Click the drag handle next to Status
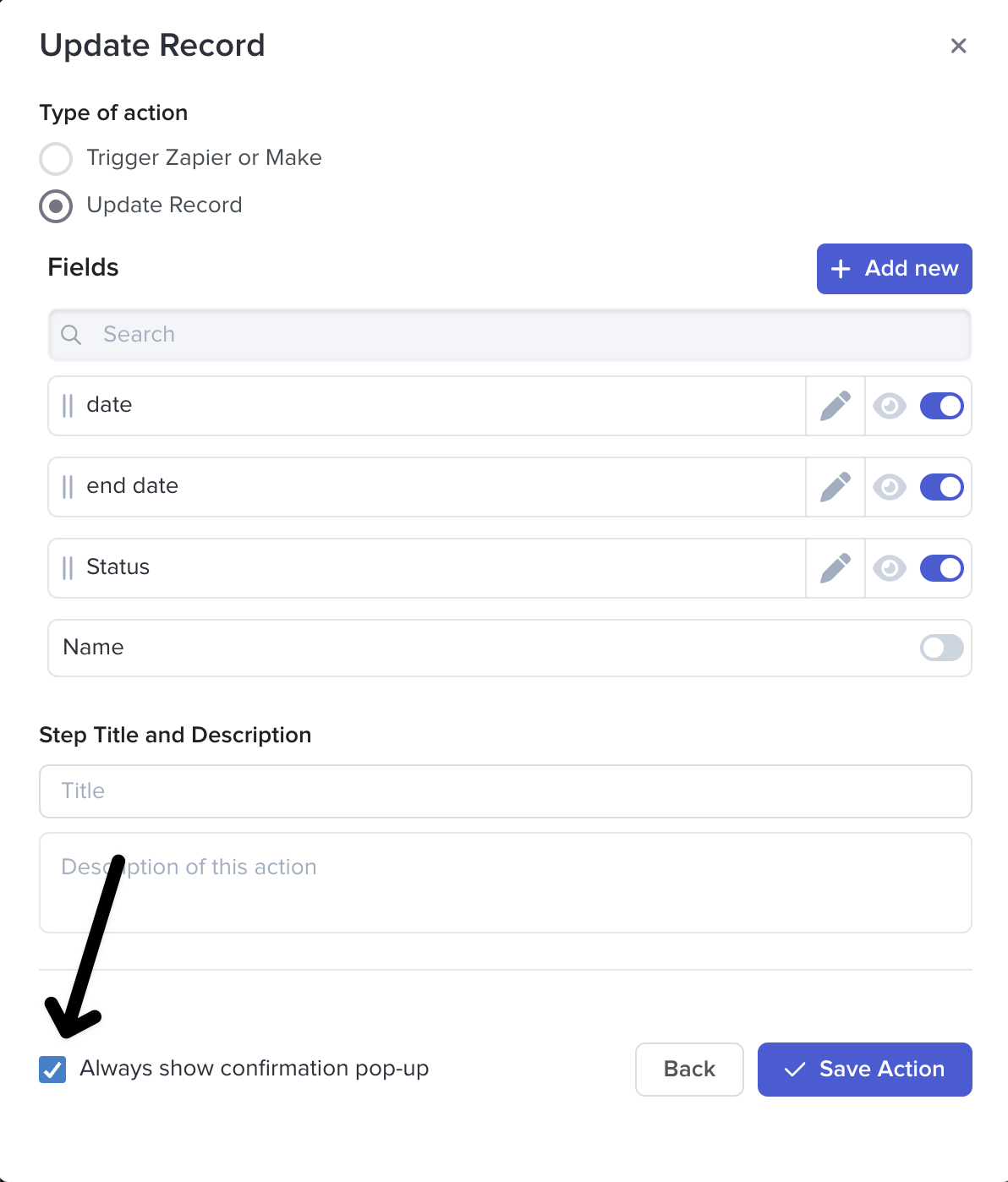The image size is (1008, 1182). 68,568
